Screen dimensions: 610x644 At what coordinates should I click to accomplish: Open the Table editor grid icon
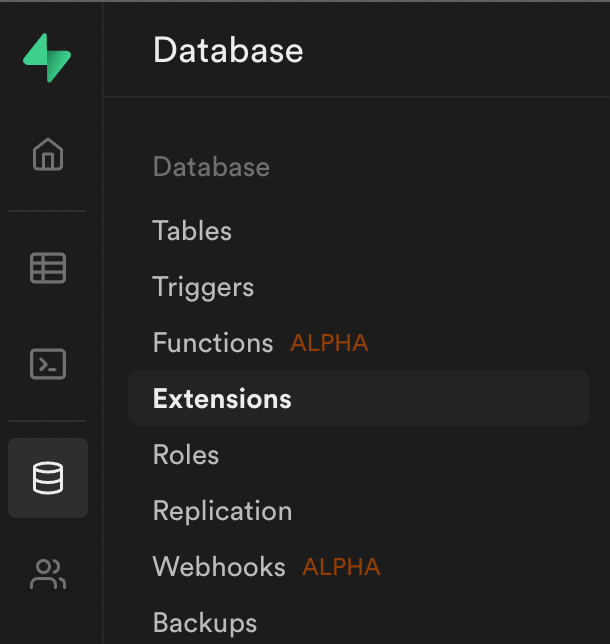tap(48, 268)
